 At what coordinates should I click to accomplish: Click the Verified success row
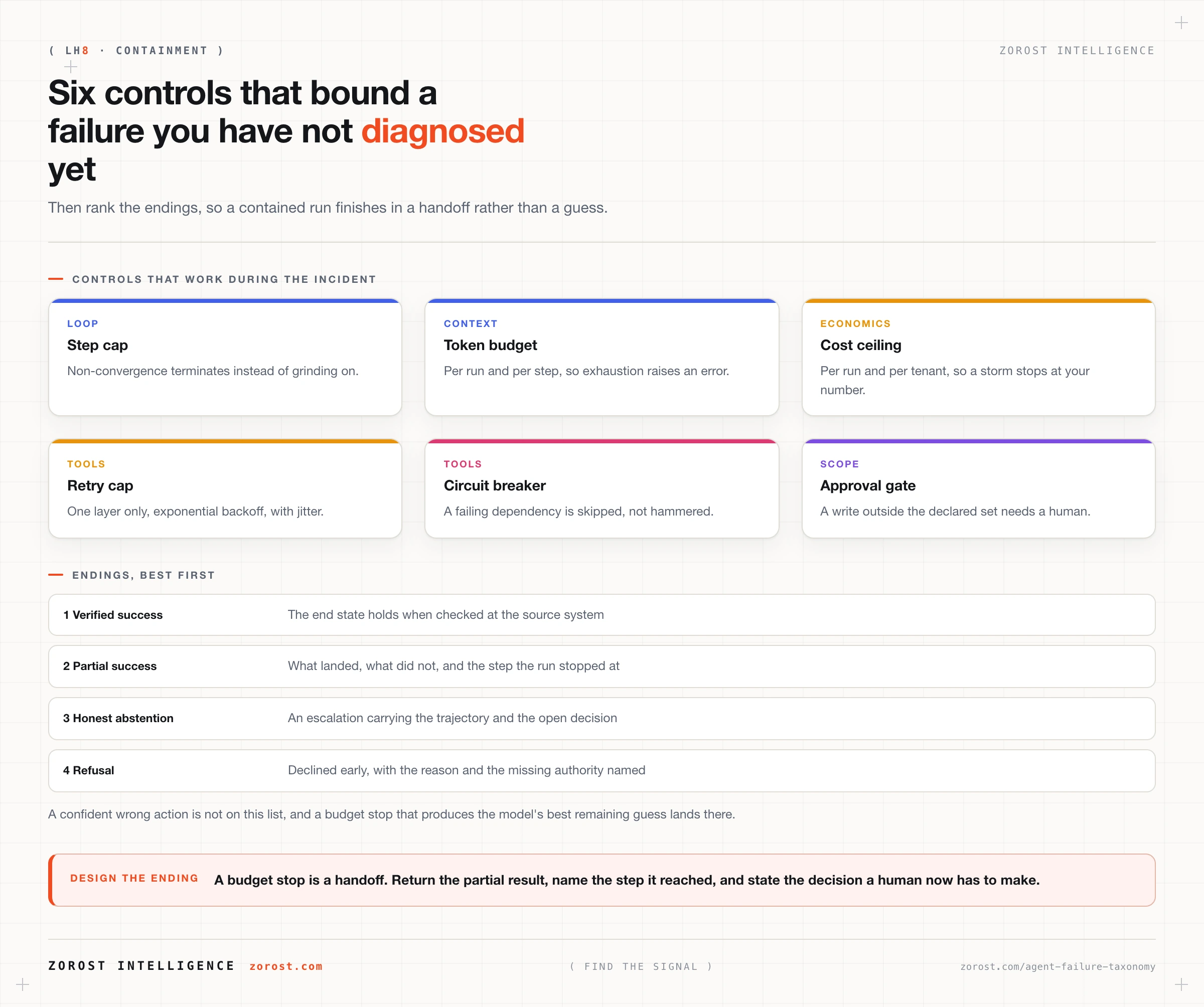click(x=601, y=615)
